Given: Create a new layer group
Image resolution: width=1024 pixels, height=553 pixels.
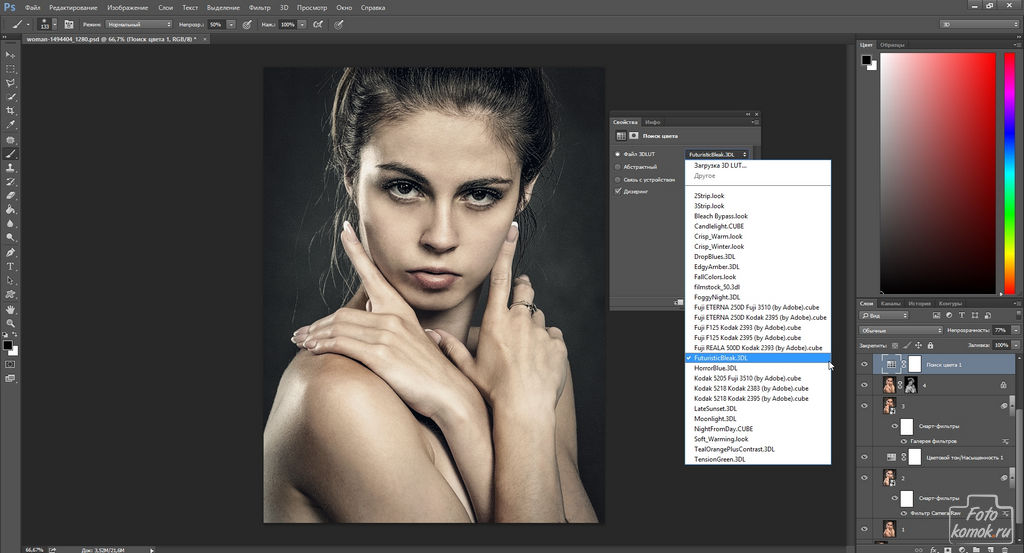Looking at the screenshot, I should tap(976, 549).
